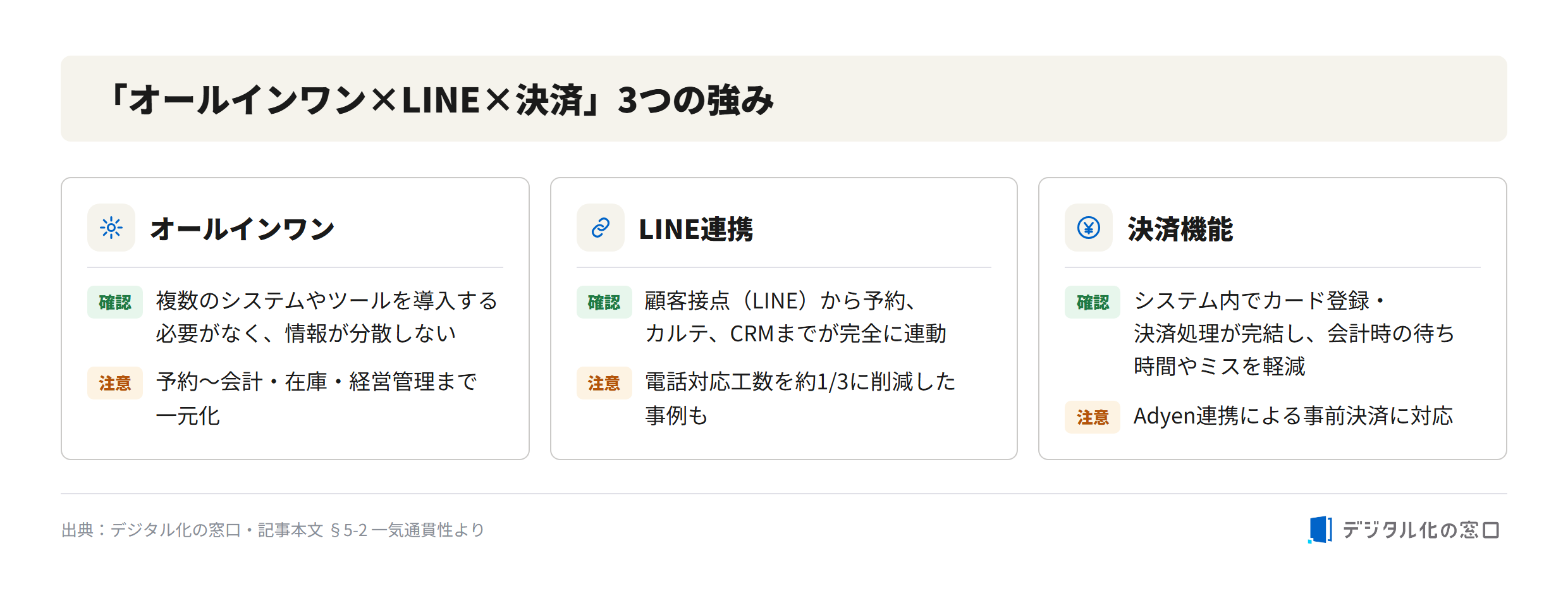Click the sun icon beside オールインワン
This screenshot has width=1568, height=603.
click(x=111, y=228)
